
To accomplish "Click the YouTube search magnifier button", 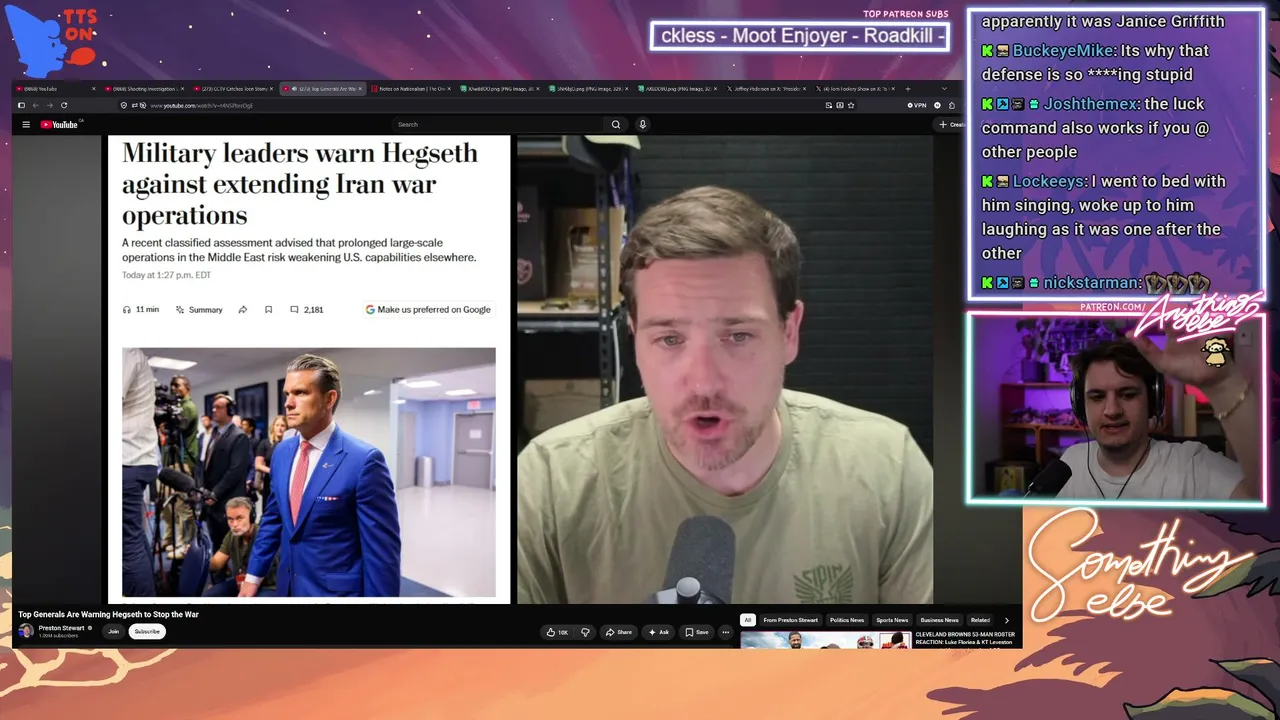I will 616,125.
